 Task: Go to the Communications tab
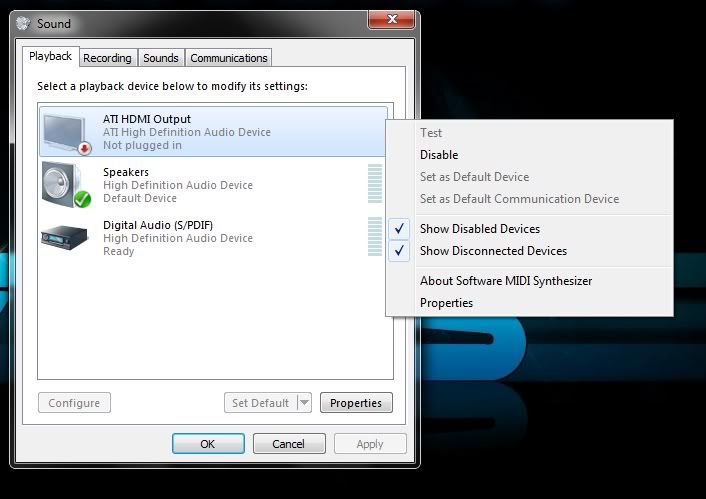click(x=229, y=58)
